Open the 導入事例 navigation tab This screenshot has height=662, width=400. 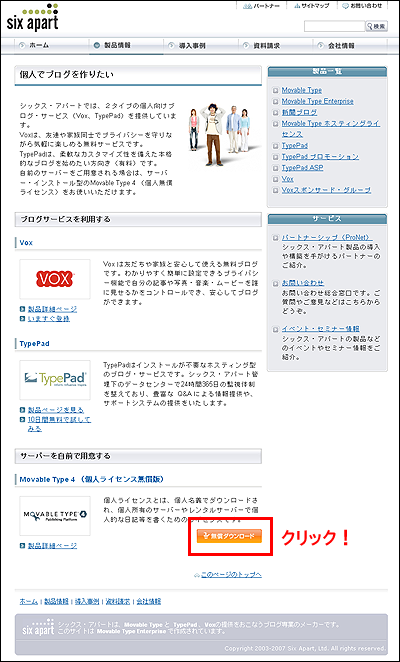[192, 46]
